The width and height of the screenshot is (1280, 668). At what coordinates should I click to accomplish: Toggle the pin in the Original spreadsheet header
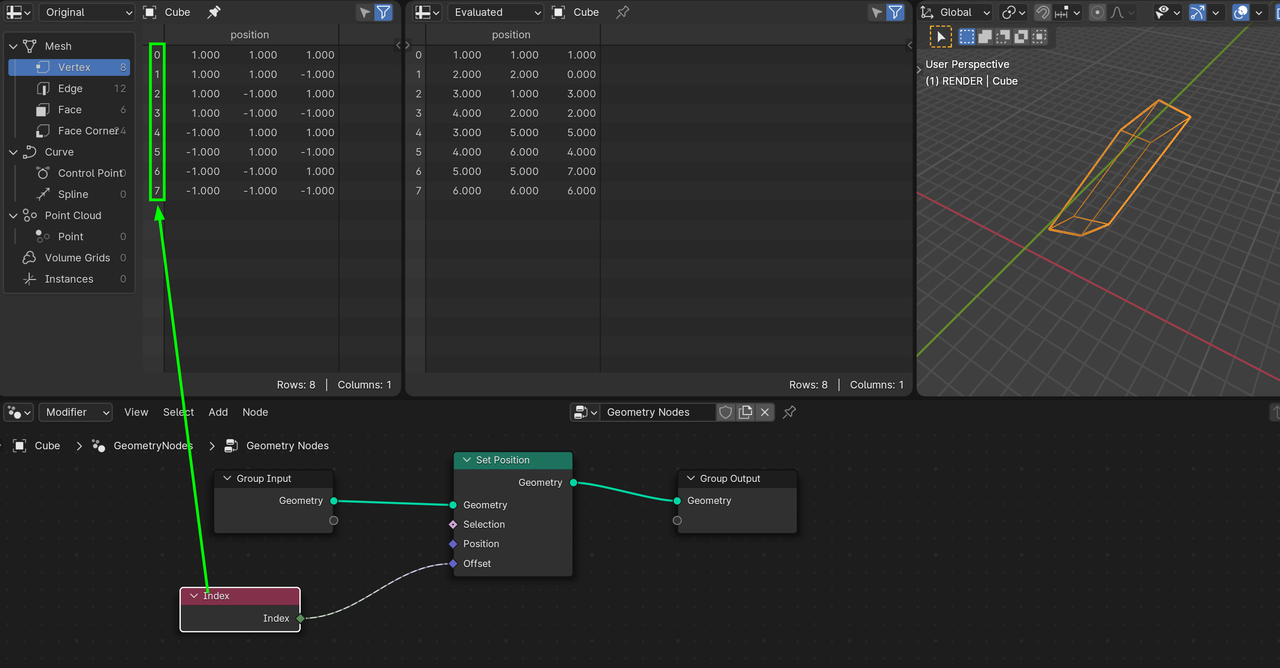pyautogui.click(x=214, y=12)
